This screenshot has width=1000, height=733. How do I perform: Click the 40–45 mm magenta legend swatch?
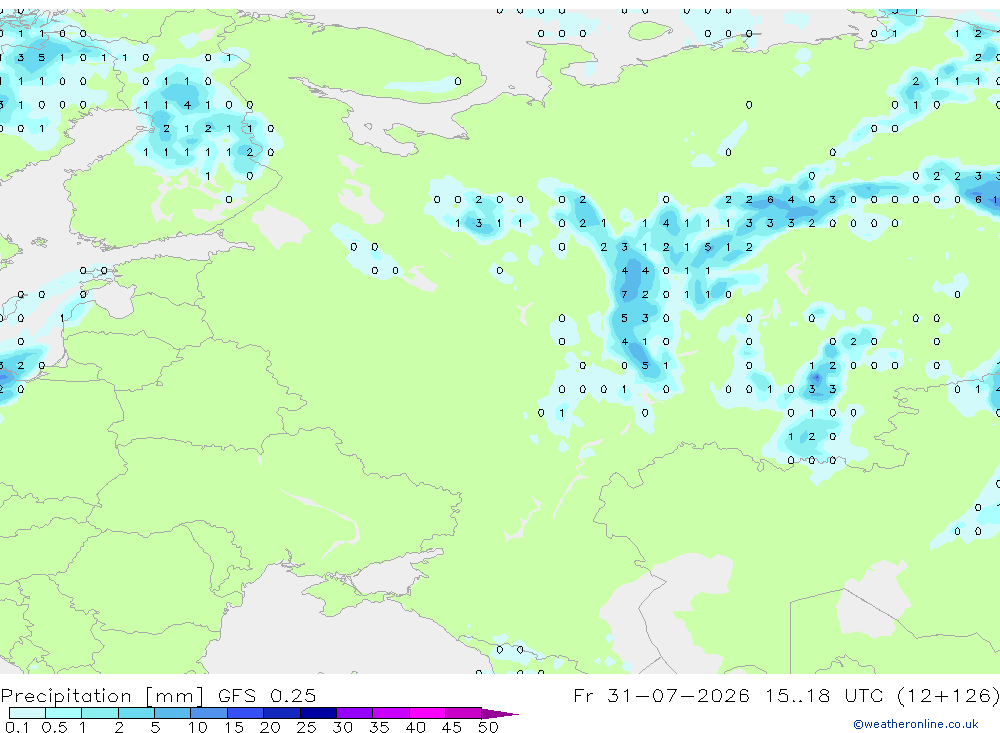tap(427, 713)
